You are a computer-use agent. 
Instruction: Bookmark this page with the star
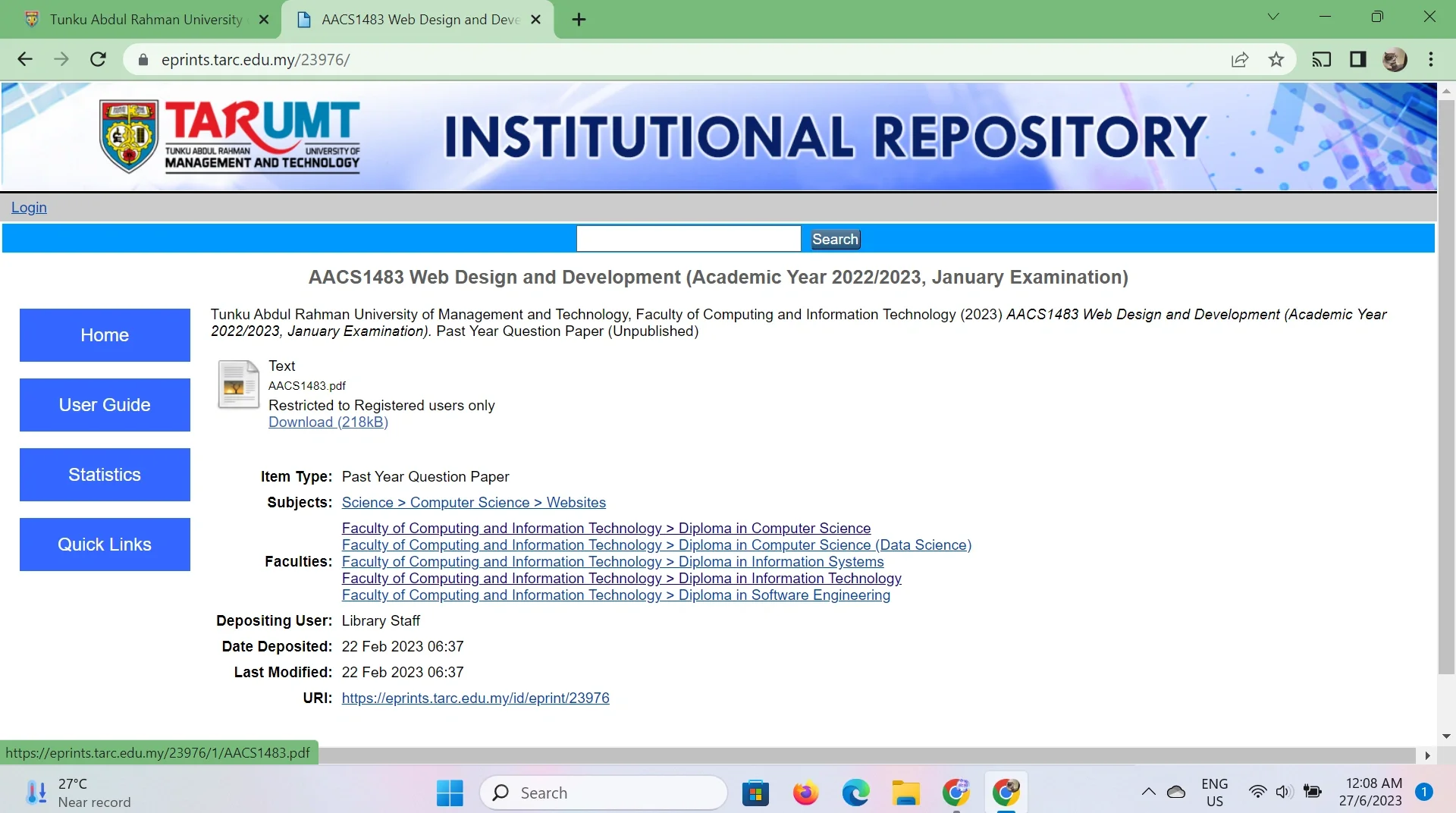(1276, 59)
